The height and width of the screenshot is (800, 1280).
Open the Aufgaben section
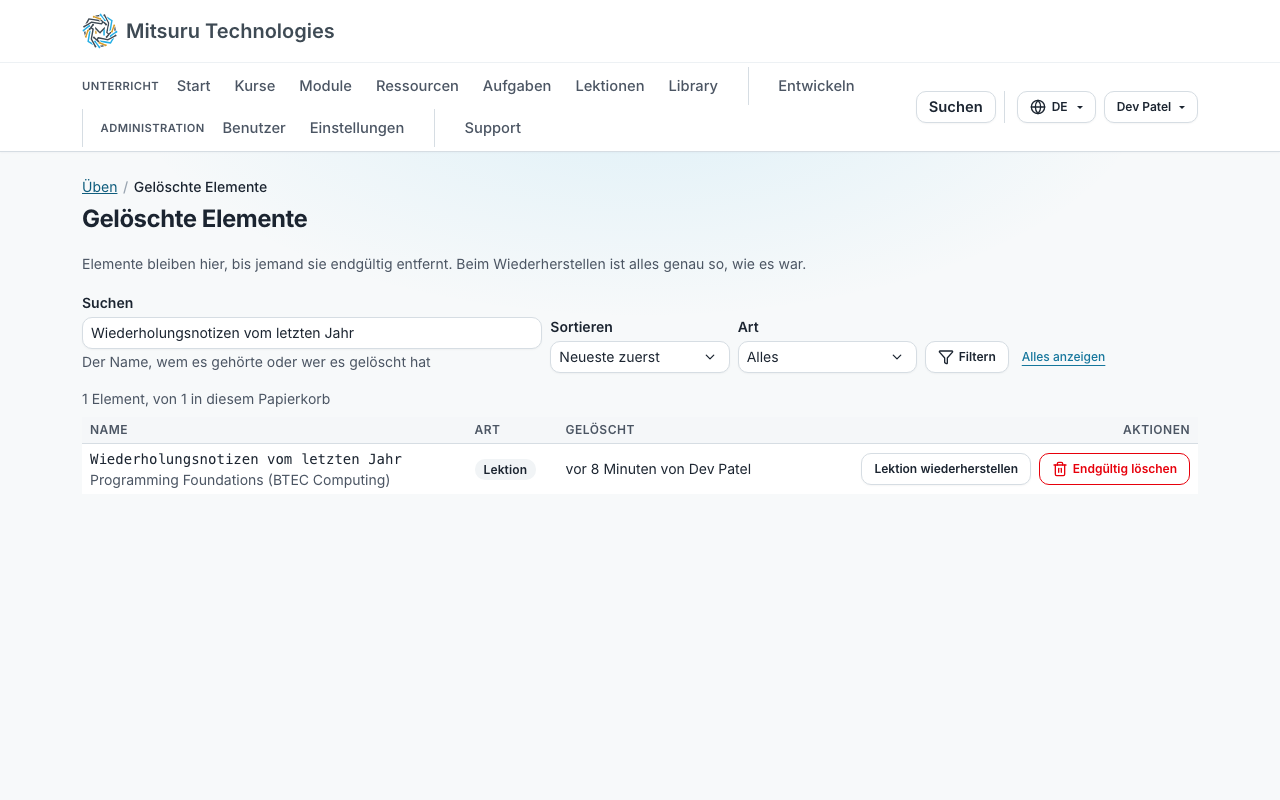517,86
